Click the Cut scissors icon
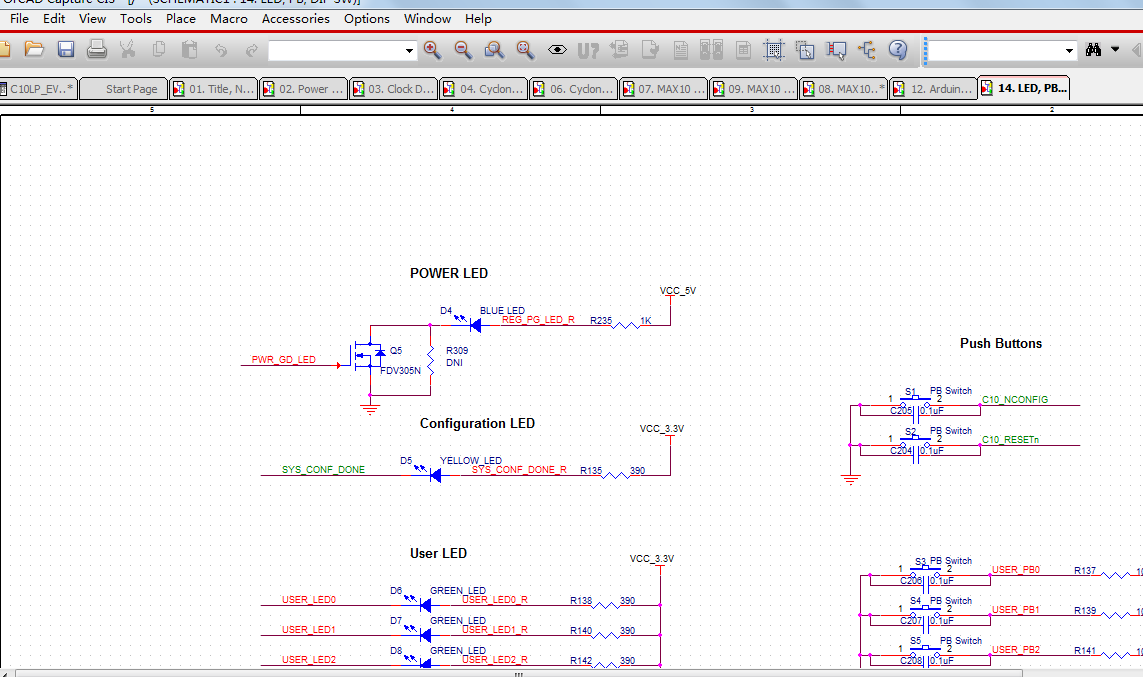 [128, 50]
